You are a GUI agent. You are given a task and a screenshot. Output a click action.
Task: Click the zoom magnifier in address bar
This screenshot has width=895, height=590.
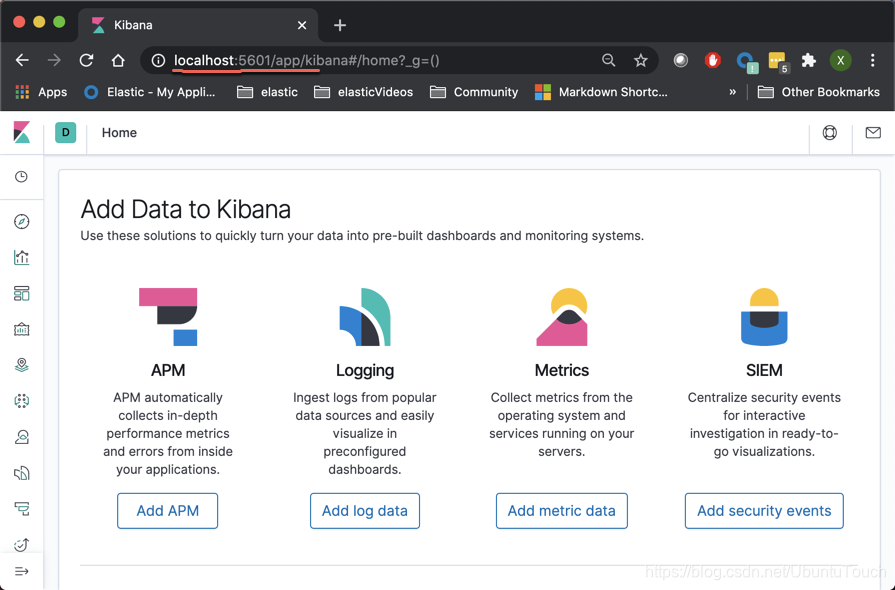(x=608, y=60)
